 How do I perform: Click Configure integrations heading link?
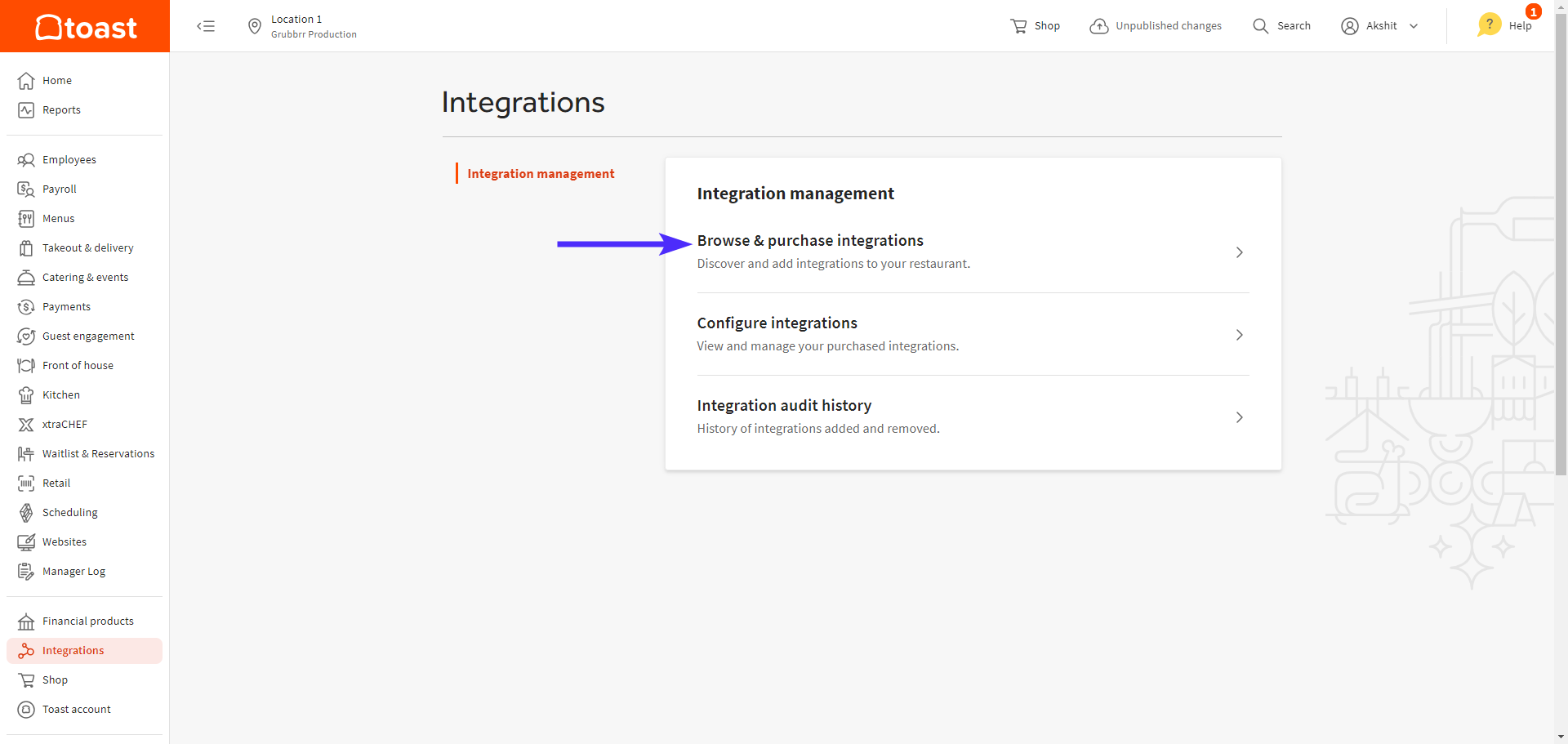(x=777, y=323)
